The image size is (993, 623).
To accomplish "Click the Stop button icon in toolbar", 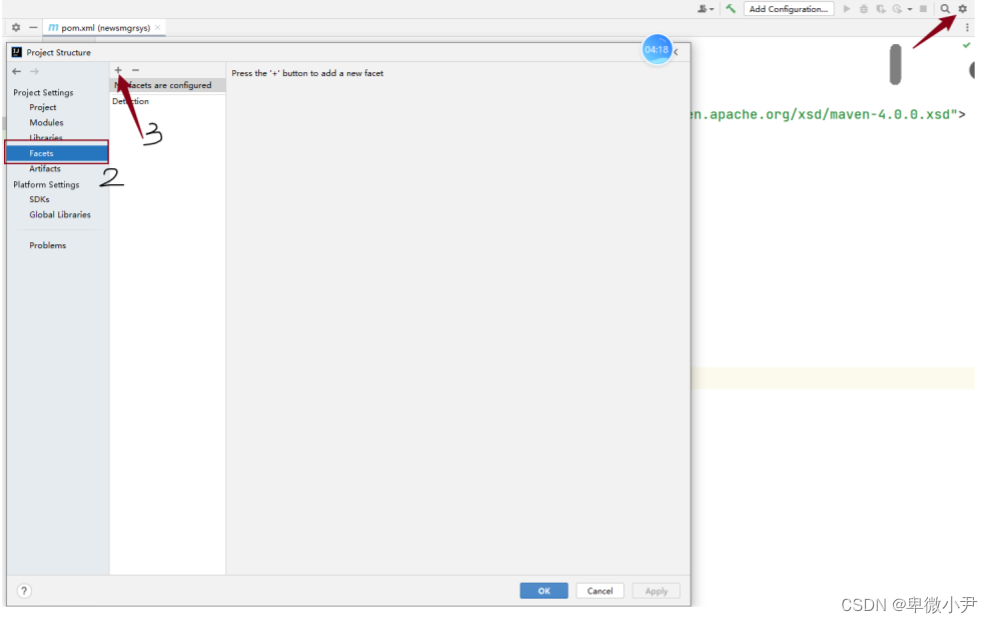I will click(922, 9).
